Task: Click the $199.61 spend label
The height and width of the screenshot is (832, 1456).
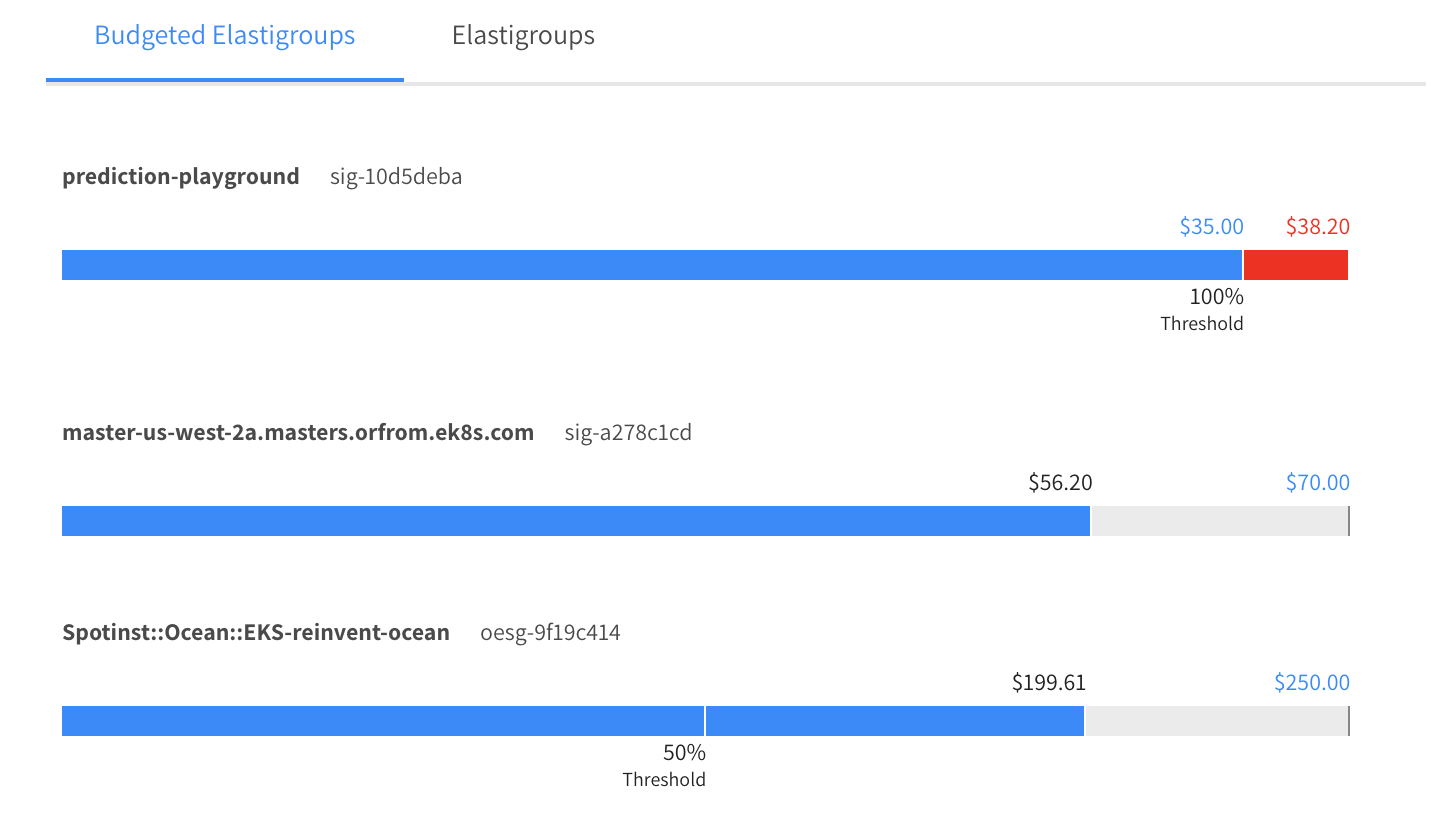Action: 1048,684
